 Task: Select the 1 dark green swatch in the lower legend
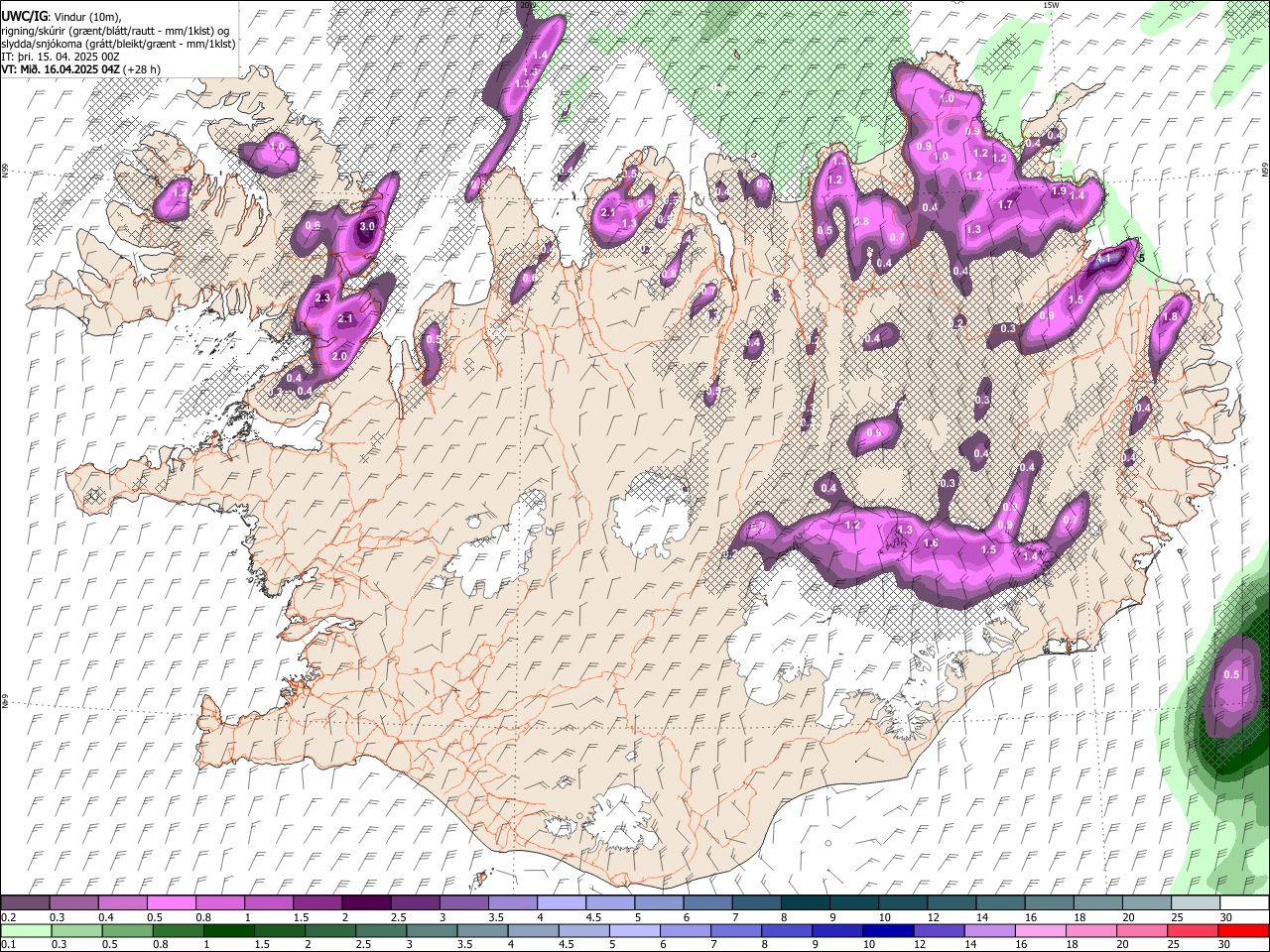(x=230, y=930)
